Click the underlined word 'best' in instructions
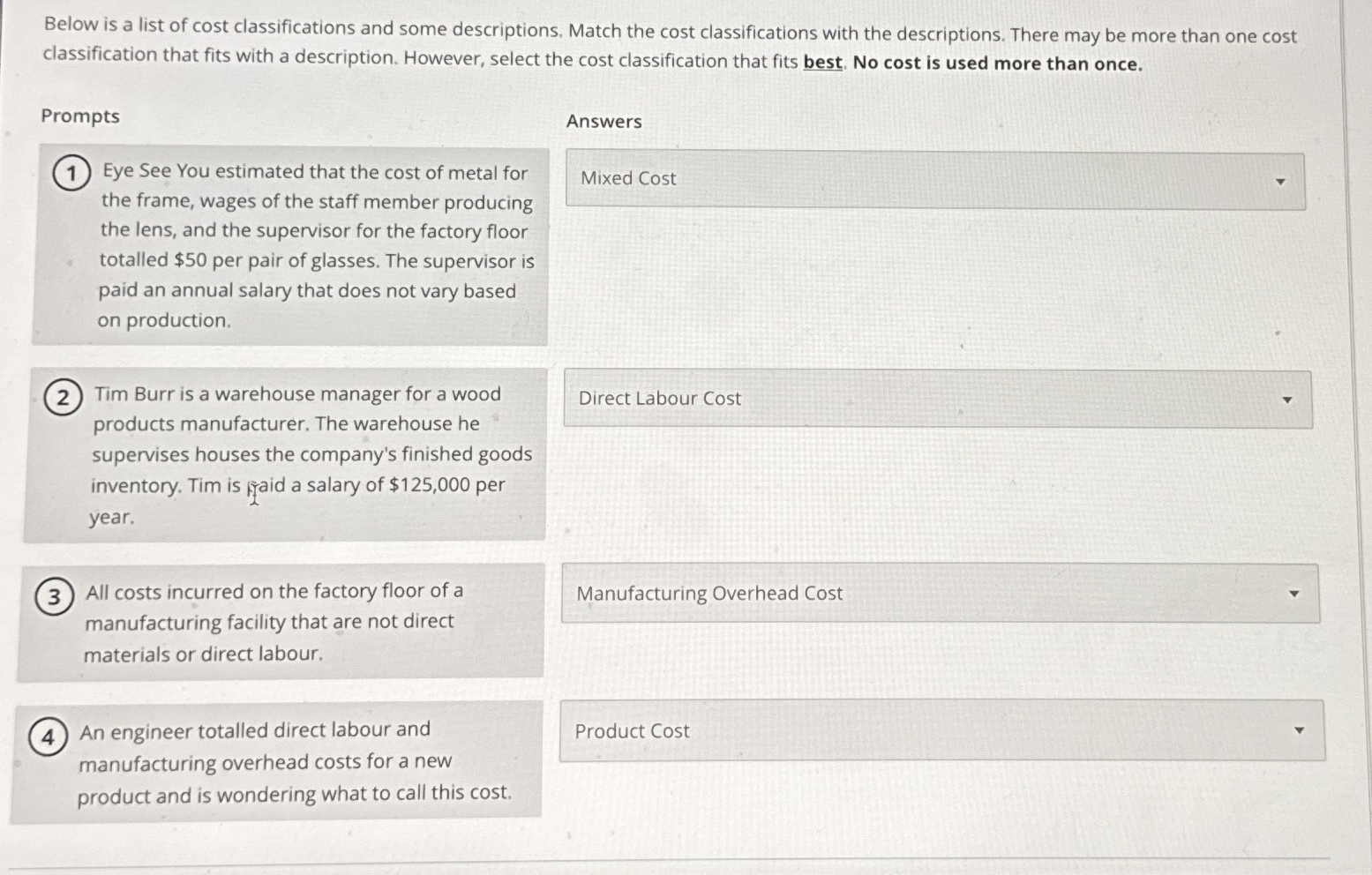The width and height of the screenshot is (1372, 875). click(x=822, y=63)
